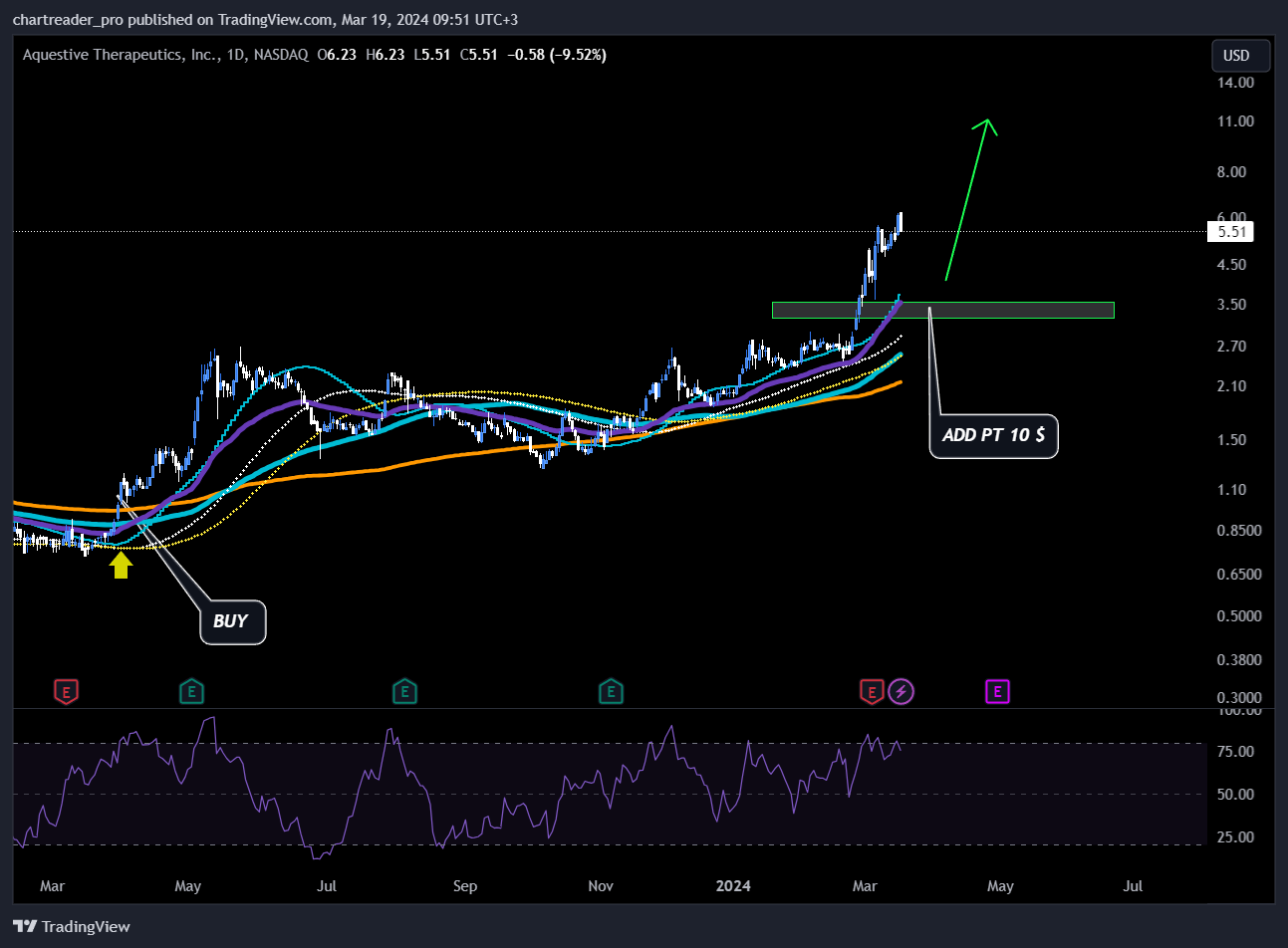Click the 0.3000 price axis label
Screen dimensions: 1288x948
pyautogui.click(x=1239, y=698)
